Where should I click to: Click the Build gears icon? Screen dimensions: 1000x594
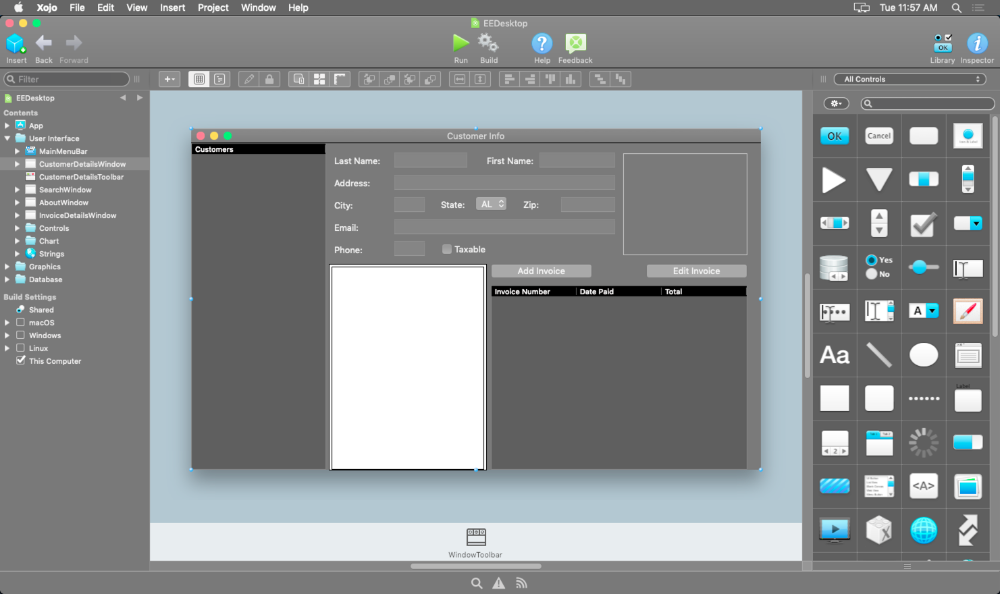[488, 42]
